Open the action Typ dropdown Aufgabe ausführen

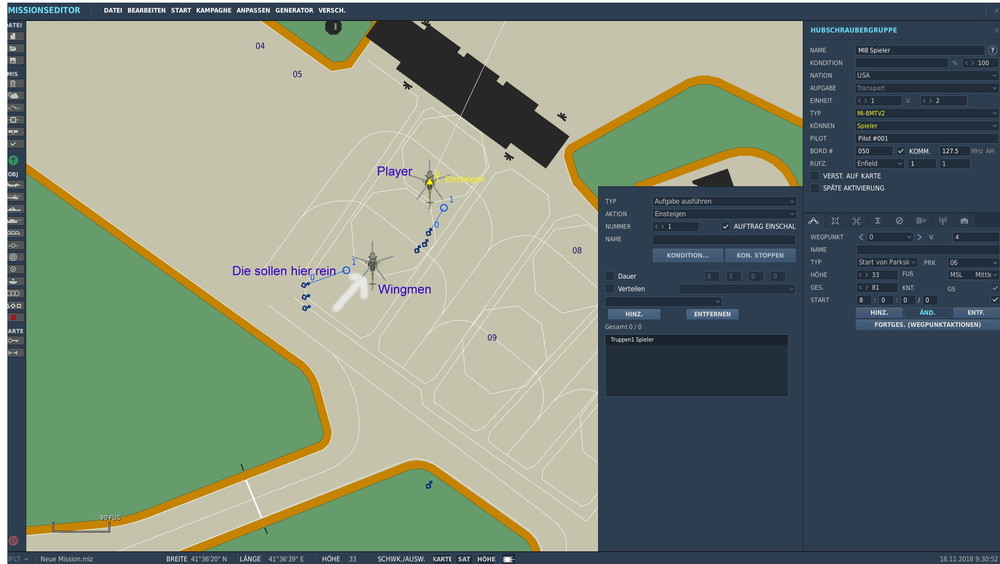click(724, 201)
